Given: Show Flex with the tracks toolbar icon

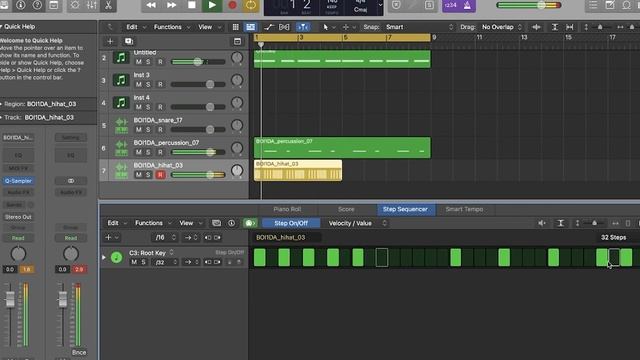Looking at the screenshot, I should coord(284,27).
